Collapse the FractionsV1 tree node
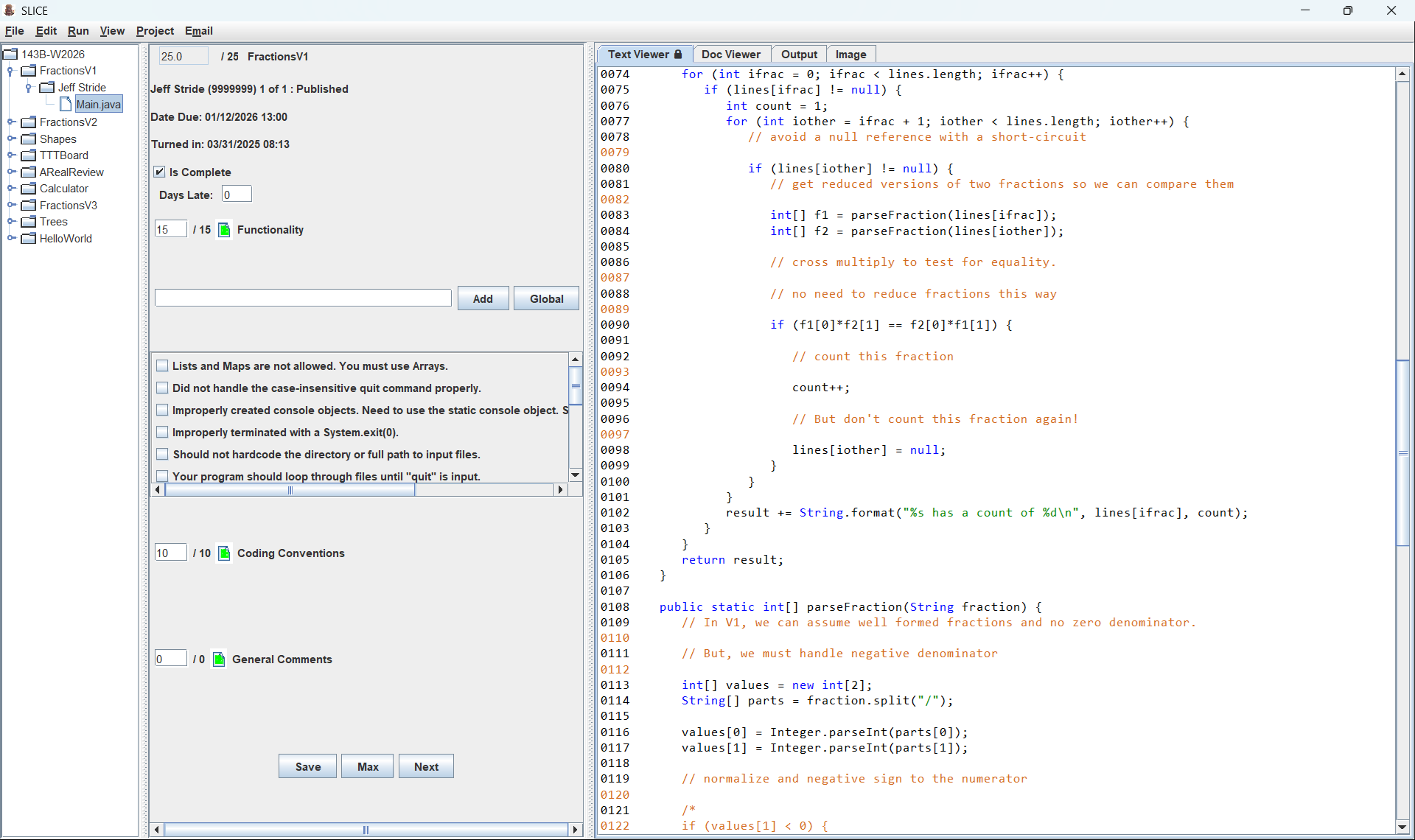 pos(11,71)
